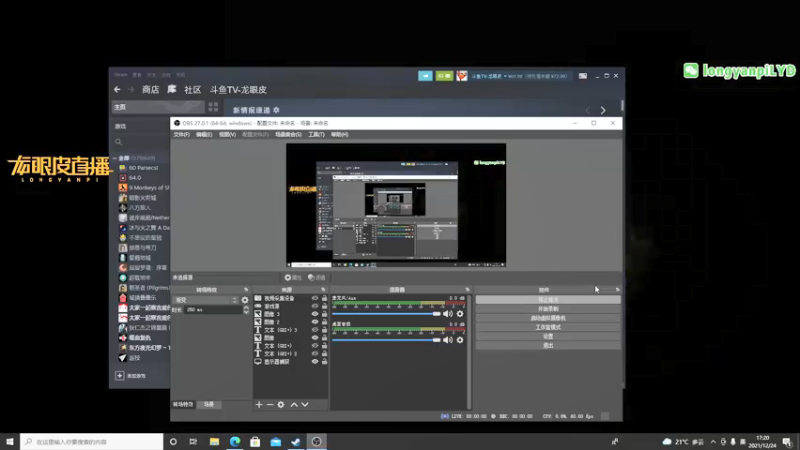Open source properties gear below sources list
Viewport: 800px width, 450px height.
click(281, 405)
